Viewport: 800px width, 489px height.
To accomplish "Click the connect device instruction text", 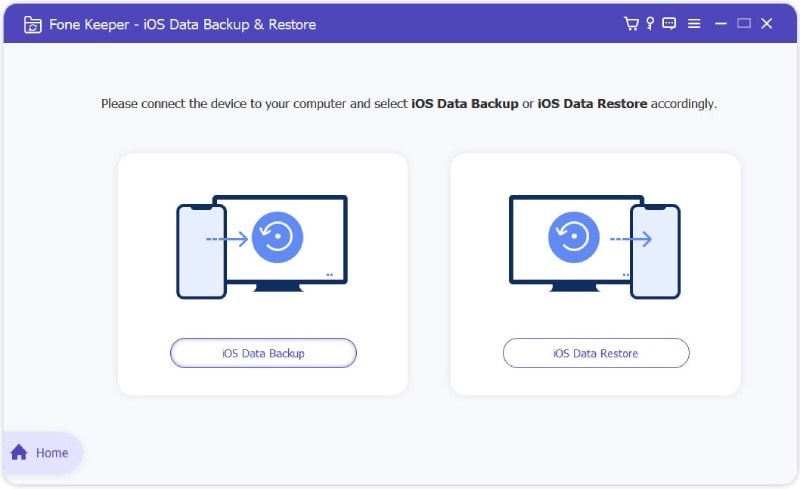I will (409, 104).
